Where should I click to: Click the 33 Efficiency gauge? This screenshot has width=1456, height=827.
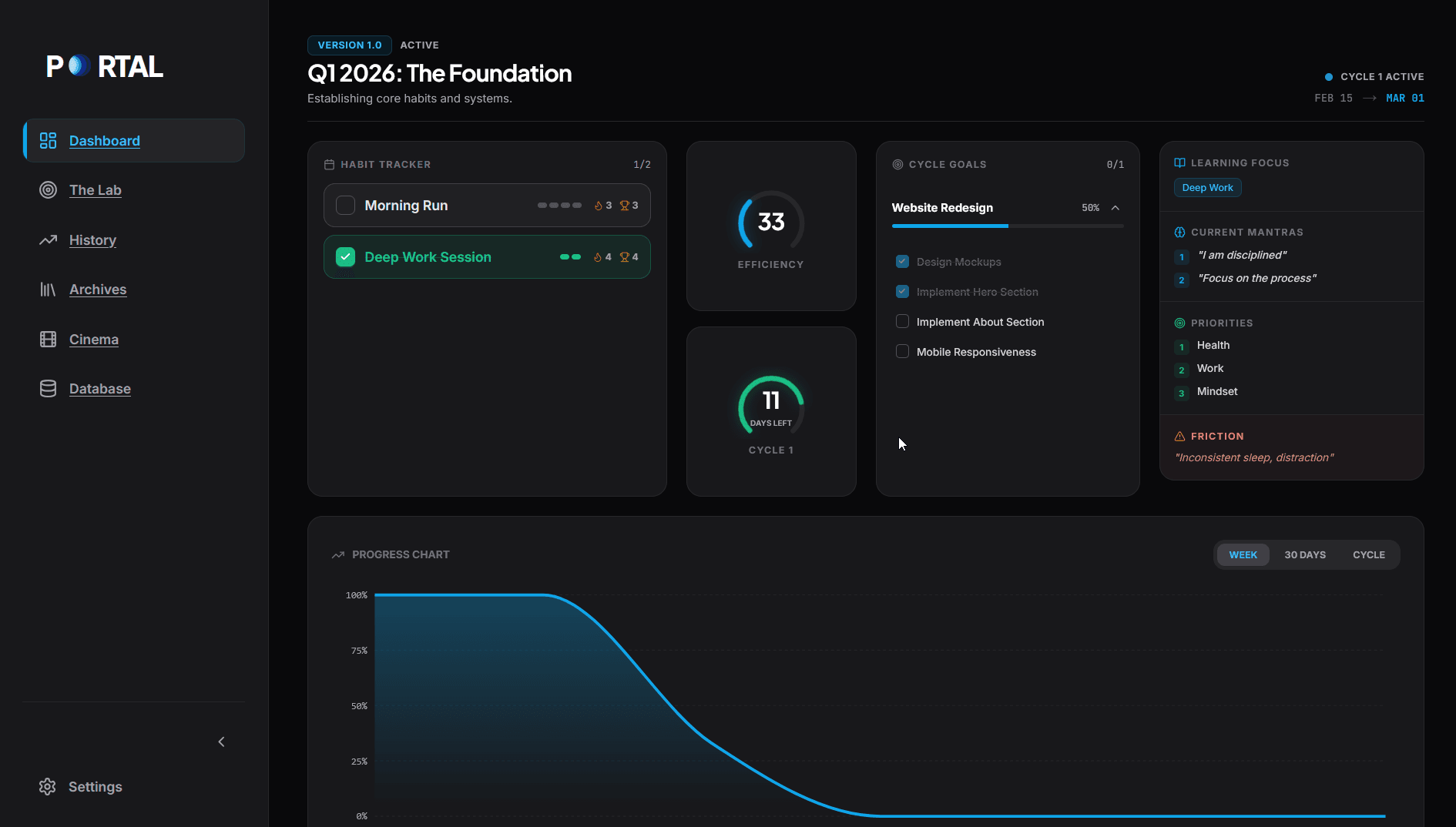[770, 223]
